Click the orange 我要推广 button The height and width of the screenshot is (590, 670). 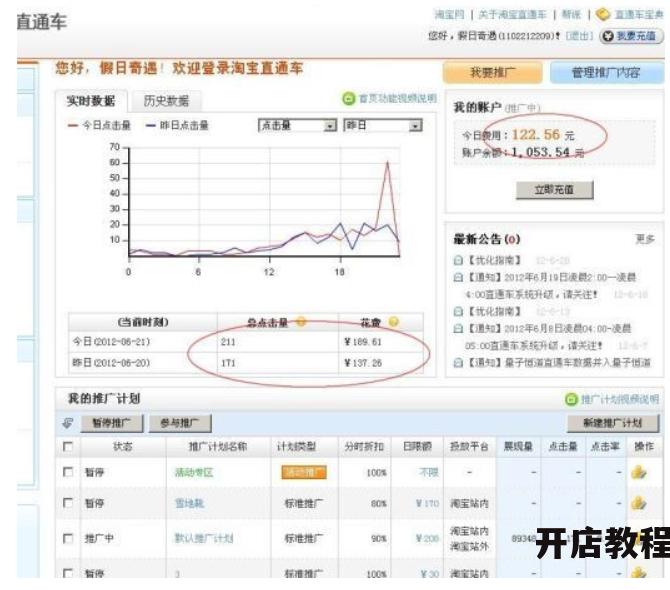click(x=492, y=73)
